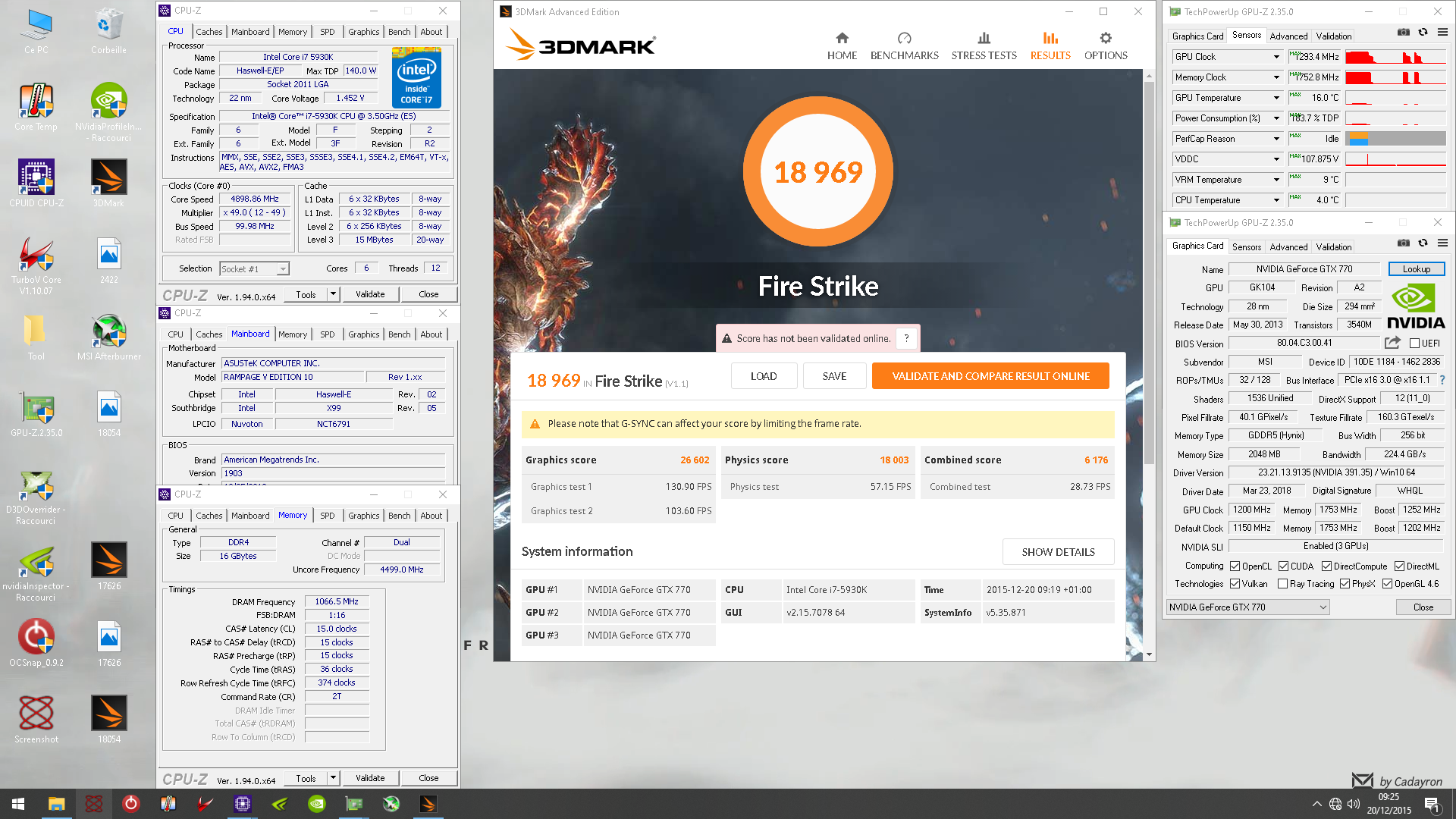Toggle DirectML checkbox
The height and width of the screenshot is (819, 1456).
pyautogui.click(x=1399, y=566)
